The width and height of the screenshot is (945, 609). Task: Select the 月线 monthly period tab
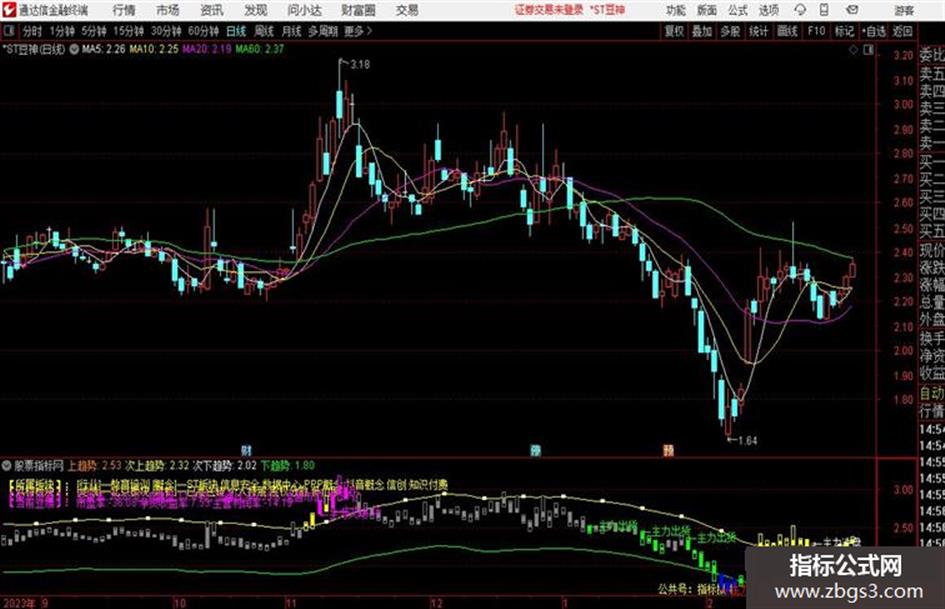coord(292,31)
